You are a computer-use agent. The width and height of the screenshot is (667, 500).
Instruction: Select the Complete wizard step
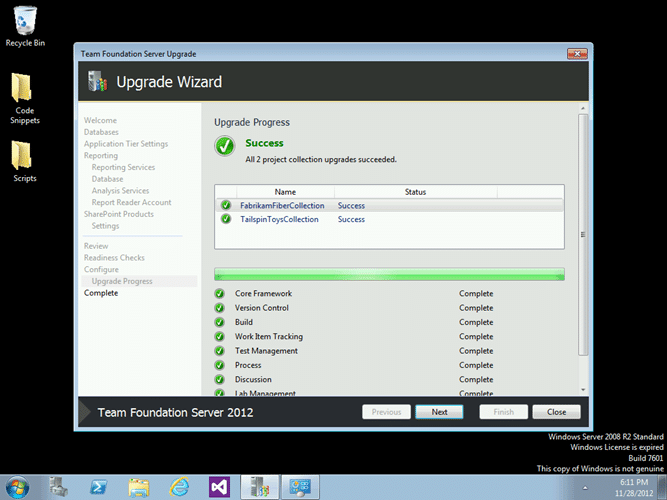(x=101, y=293)
